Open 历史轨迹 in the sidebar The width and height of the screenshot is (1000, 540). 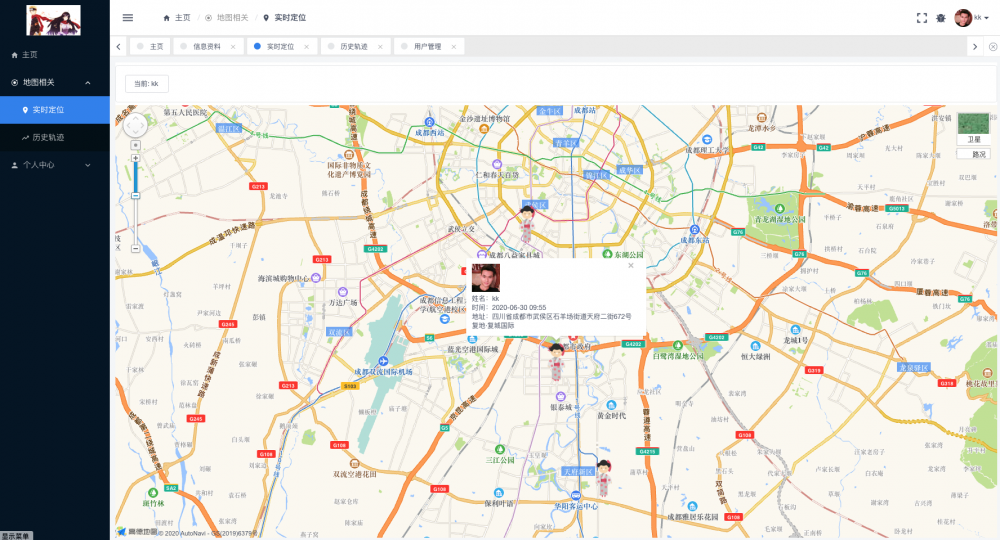tap(55, 137)
